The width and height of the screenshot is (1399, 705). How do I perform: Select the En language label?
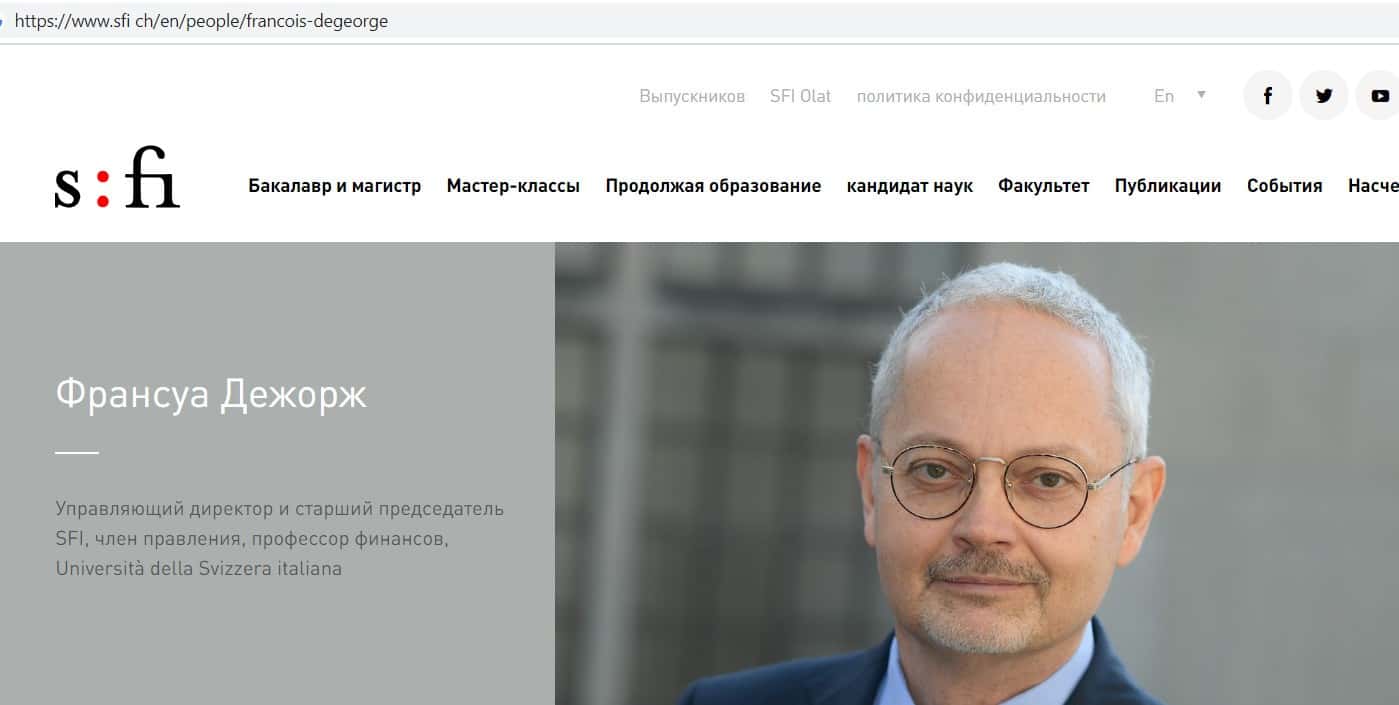tap(1164, 96)
